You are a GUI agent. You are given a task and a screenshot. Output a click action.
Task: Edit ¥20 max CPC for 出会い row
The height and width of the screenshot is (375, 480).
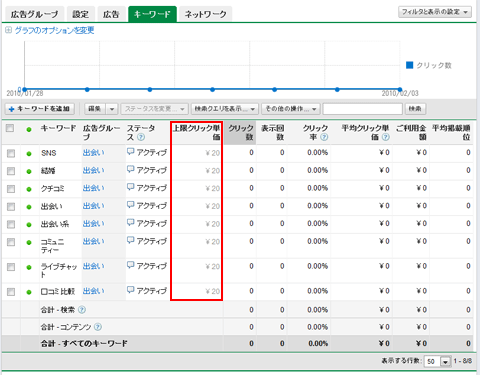click(x=212, y=206)
